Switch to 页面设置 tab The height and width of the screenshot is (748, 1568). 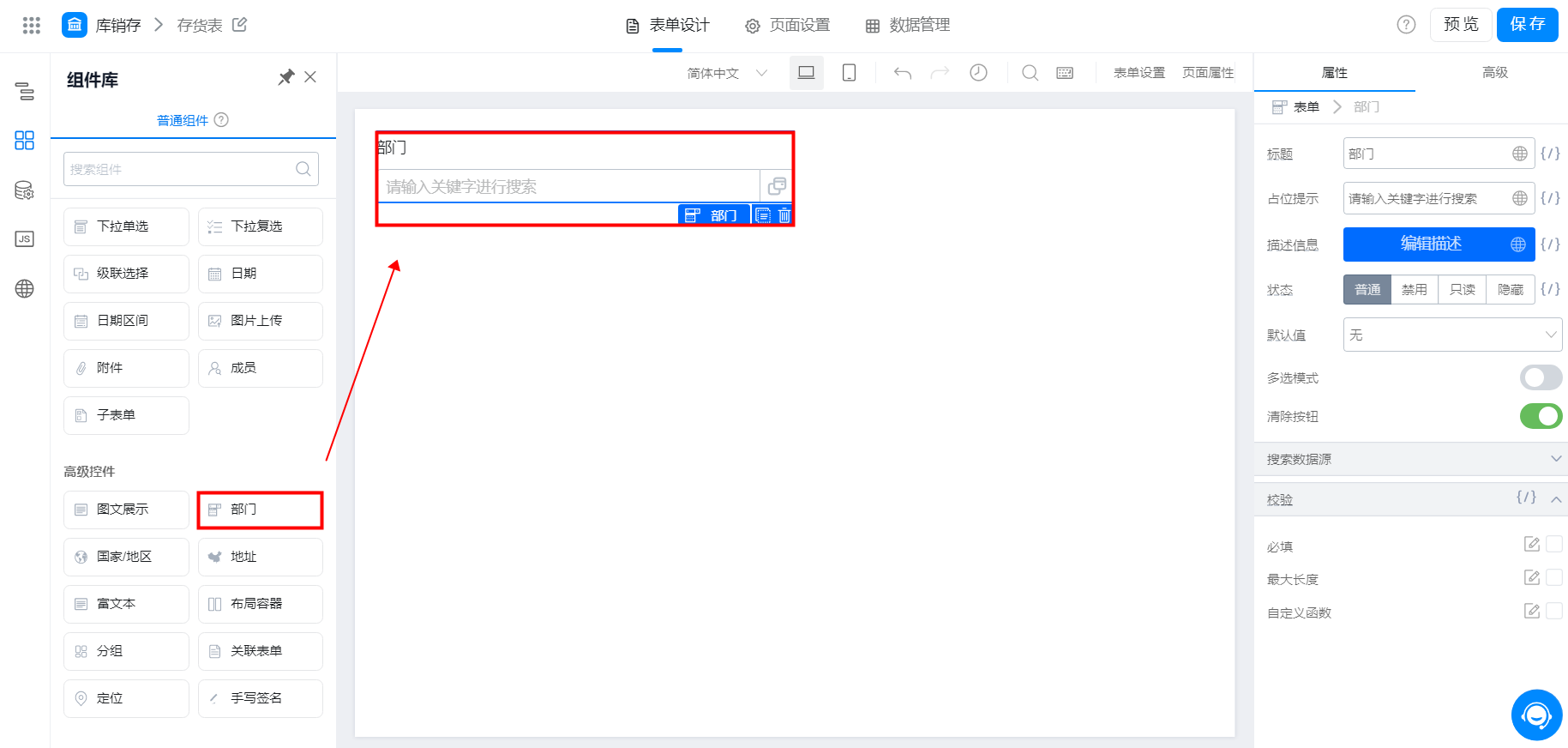788,25
